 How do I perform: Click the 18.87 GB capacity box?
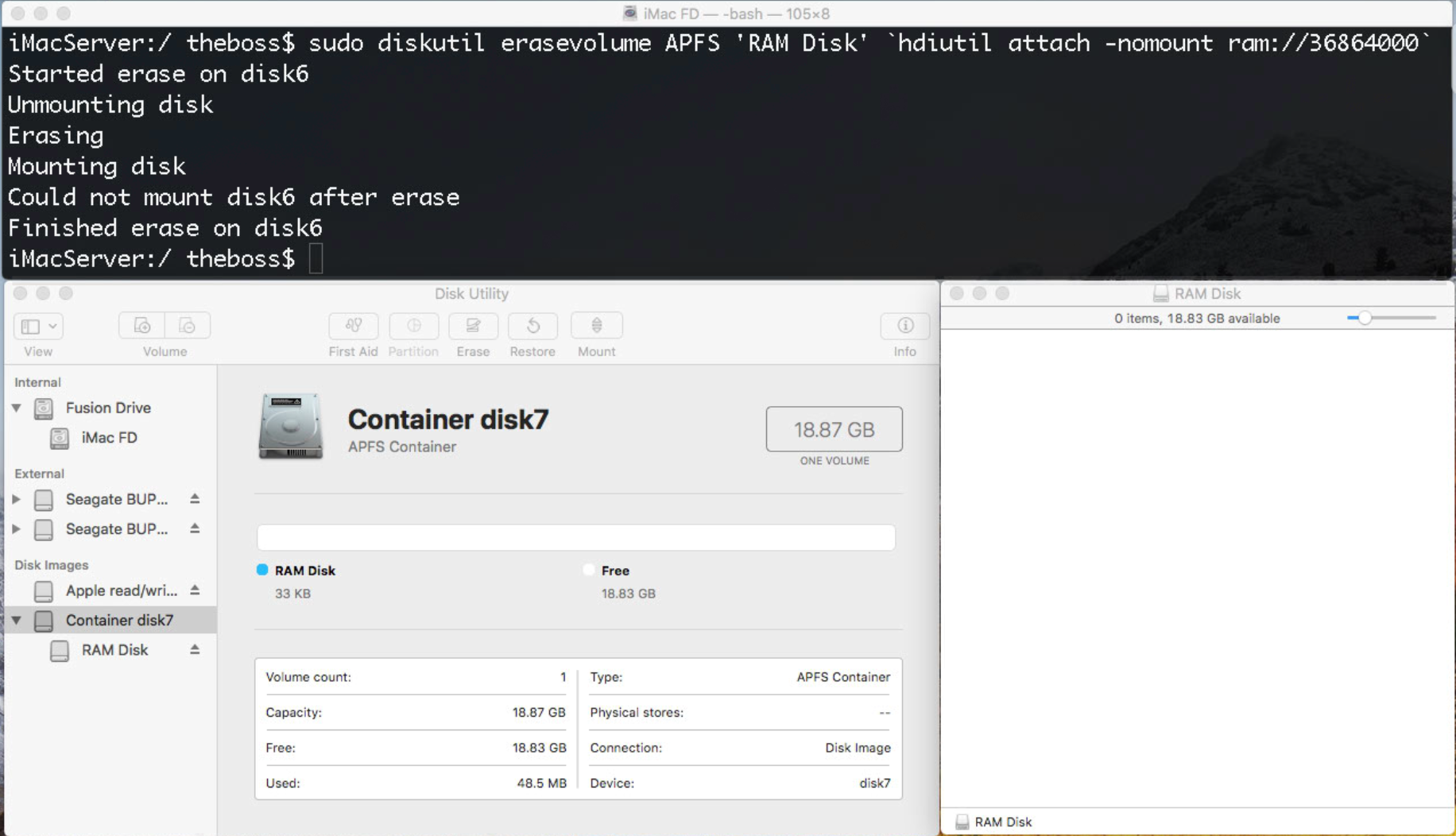(834, 429)
